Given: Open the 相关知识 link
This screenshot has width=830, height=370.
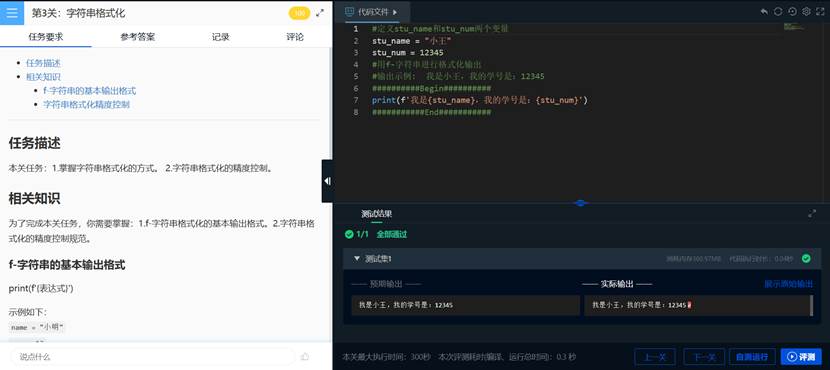Looking at the screenshot, I should 43,77.
